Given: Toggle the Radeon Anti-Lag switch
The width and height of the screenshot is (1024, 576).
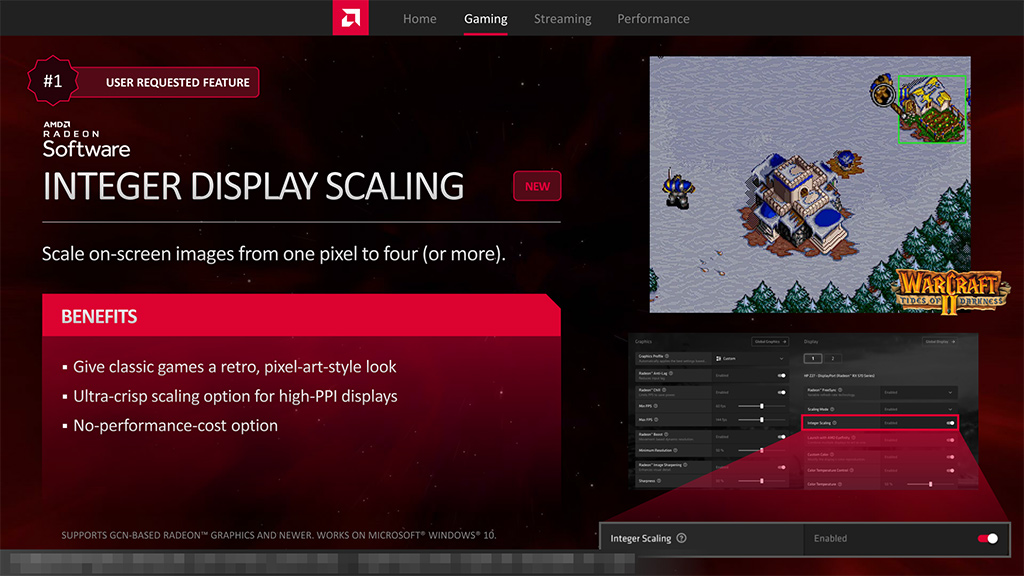Looking at the screenshot, I should point(782,376).
